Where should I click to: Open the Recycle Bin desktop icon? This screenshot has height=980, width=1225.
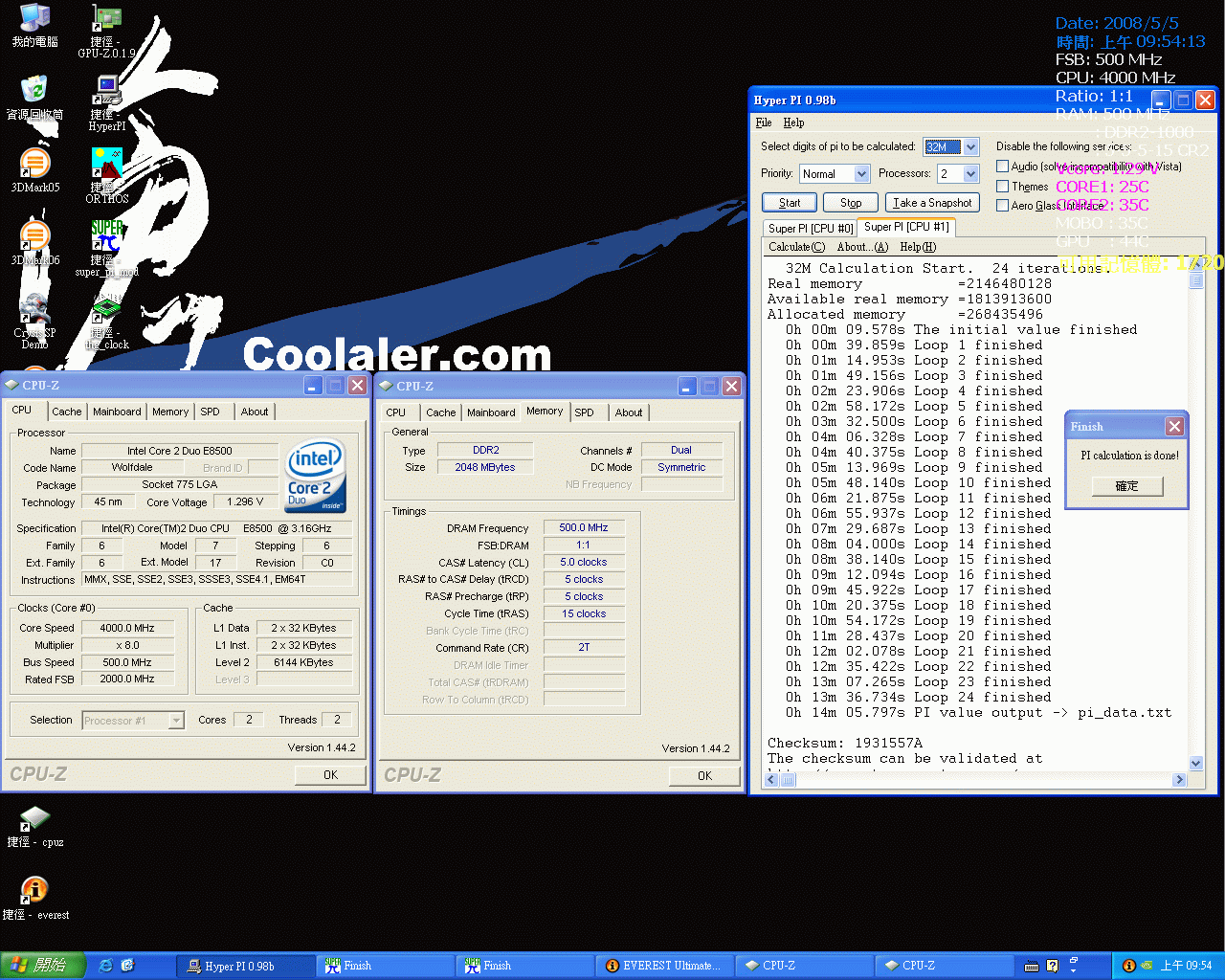(x=34, y=98)
